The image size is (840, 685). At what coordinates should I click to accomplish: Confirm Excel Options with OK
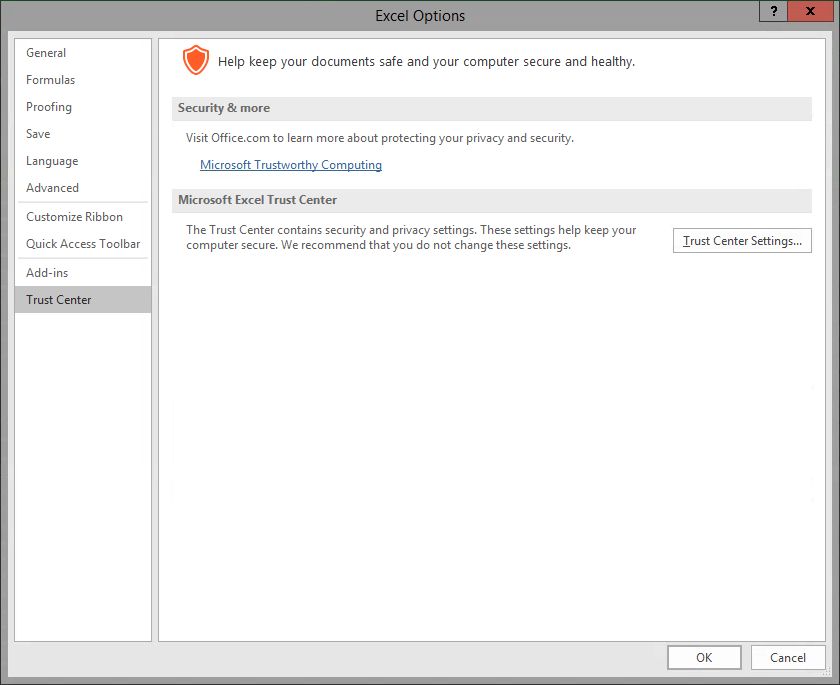point(704,657)
